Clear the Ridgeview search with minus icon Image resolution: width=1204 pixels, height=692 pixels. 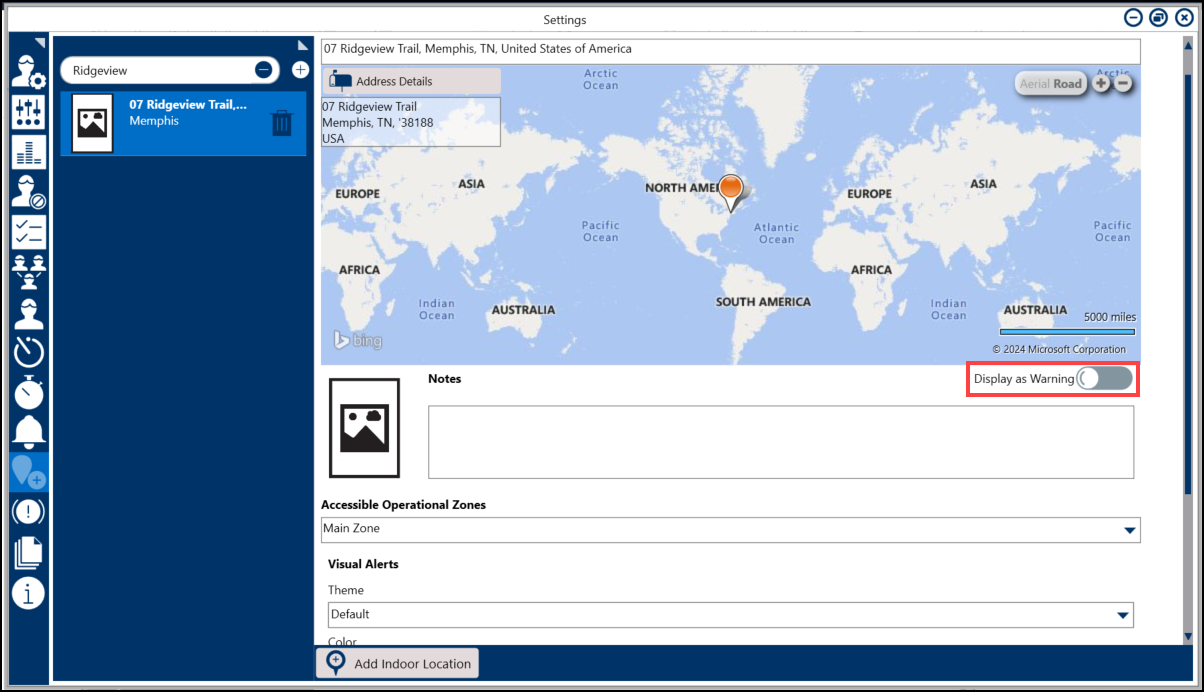pos(263,70)
